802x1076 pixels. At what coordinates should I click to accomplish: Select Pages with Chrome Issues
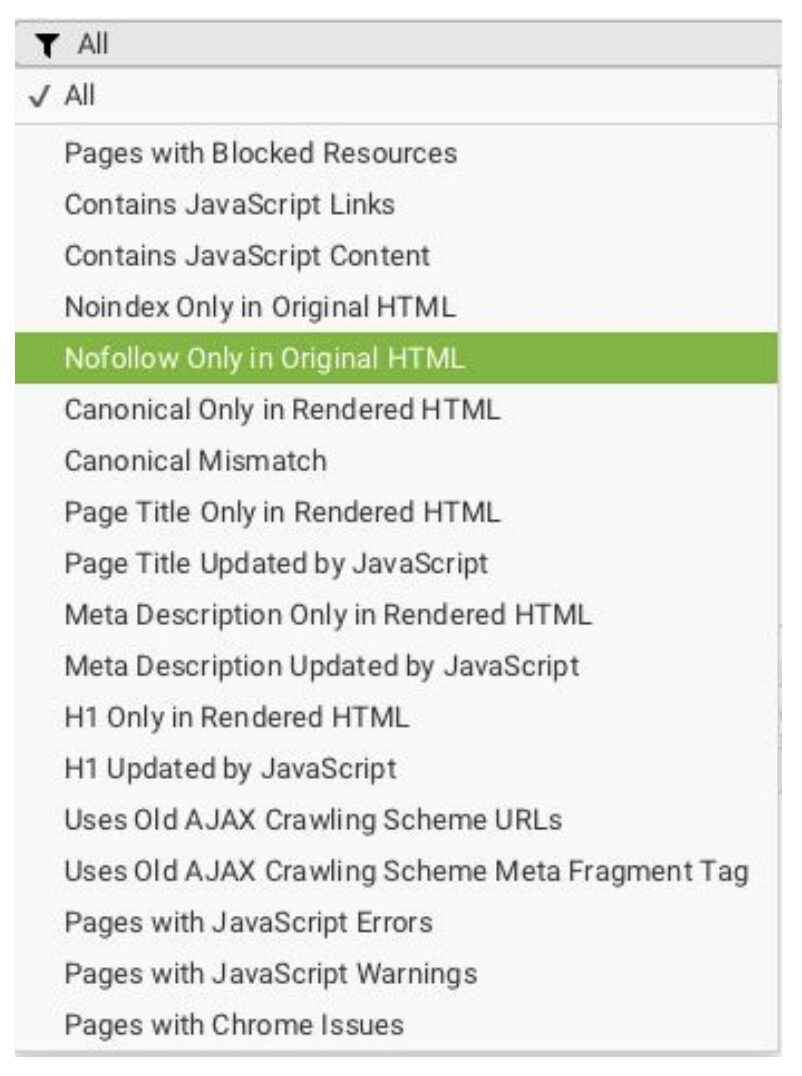tap(397, 1025)
